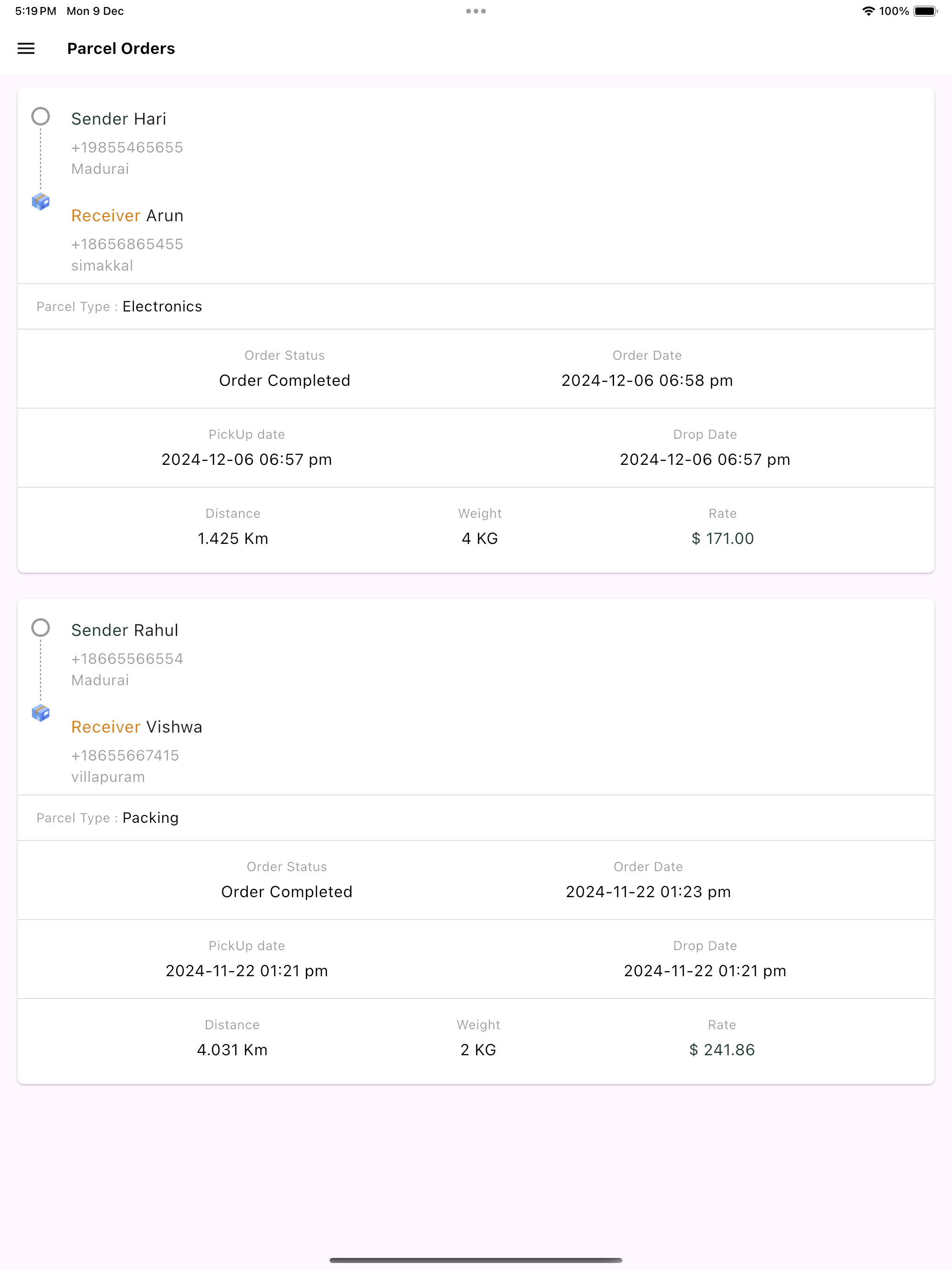Open the Packing parcel type row
952x1270 pixels.
point(476,818)
